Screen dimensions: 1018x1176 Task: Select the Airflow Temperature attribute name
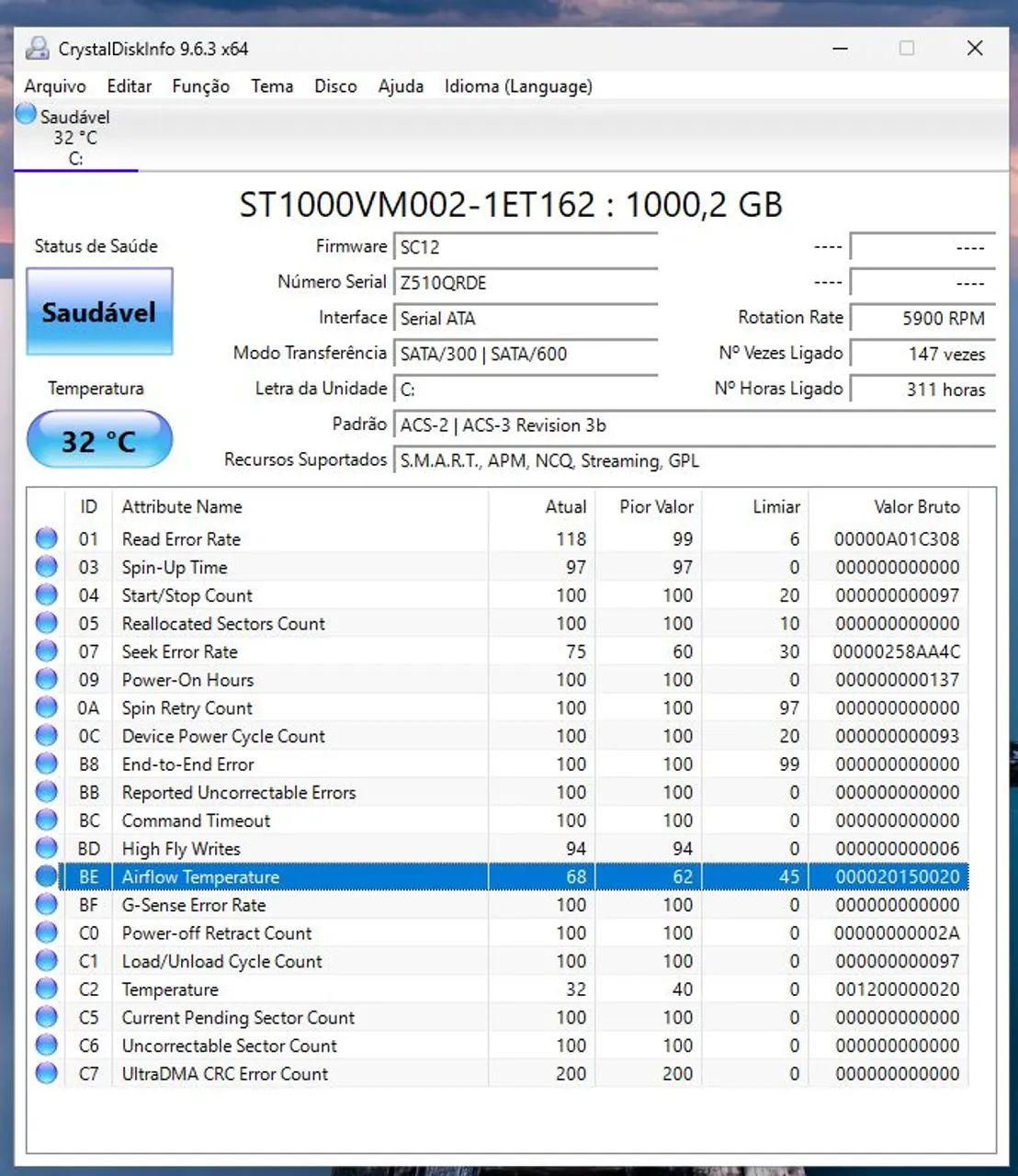pos(200,876)
